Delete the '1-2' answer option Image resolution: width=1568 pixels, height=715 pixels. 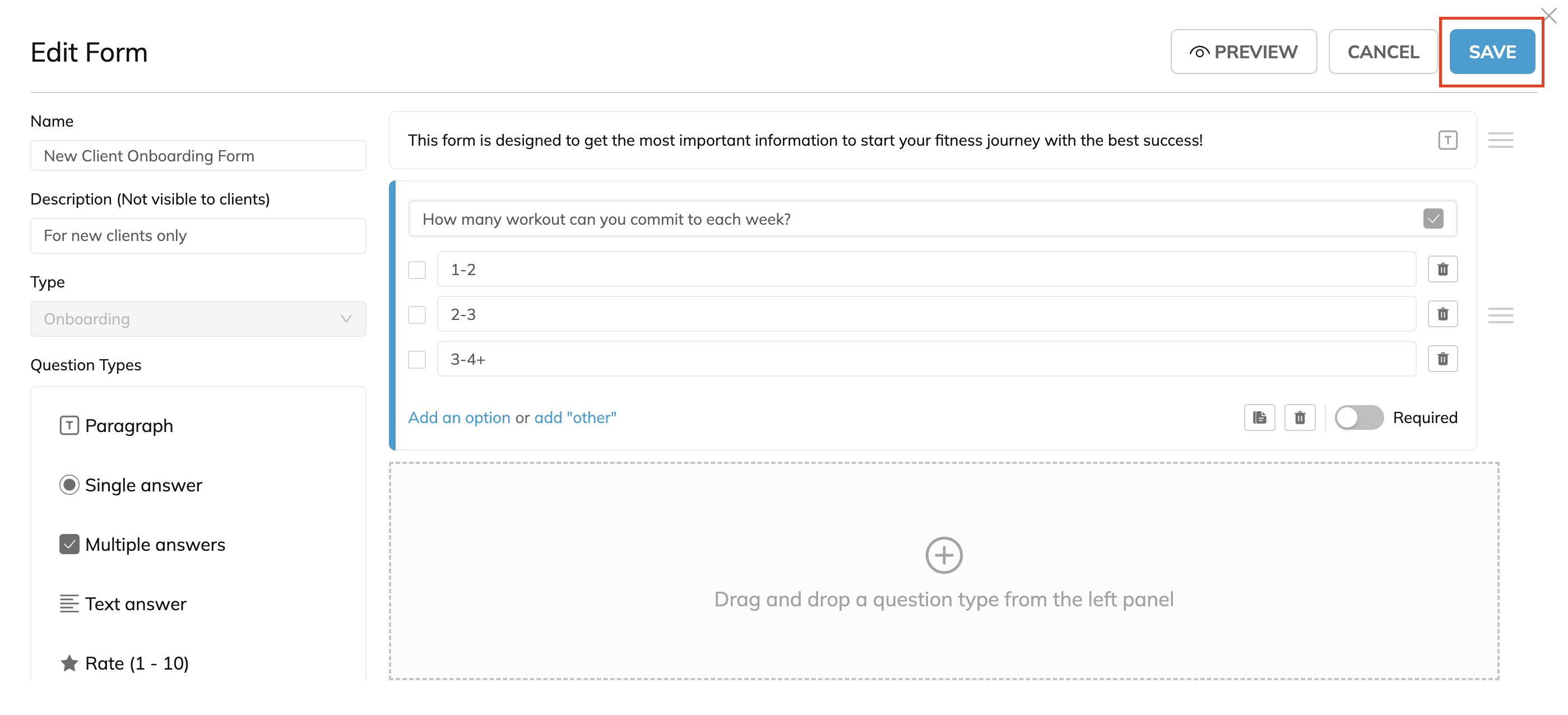point(1442,269)
